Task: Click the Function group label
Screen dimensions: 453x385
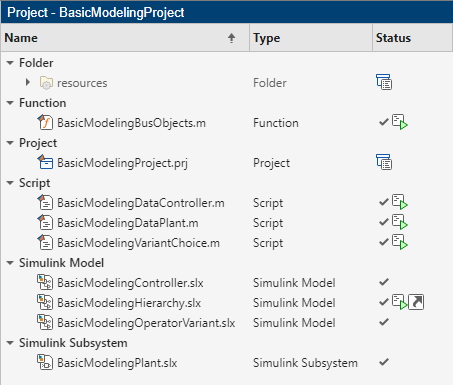Action: [x=42, y=103]
